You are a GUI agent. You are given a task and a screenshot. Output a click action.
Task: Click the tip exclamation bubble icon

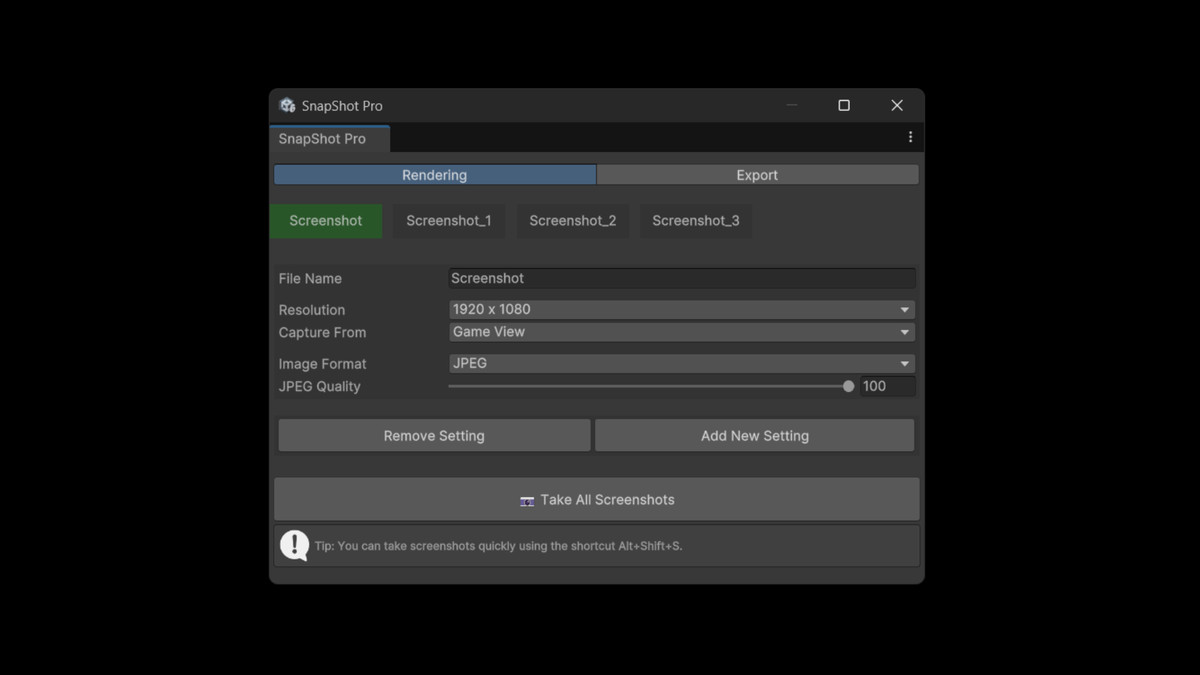point(294,545)
